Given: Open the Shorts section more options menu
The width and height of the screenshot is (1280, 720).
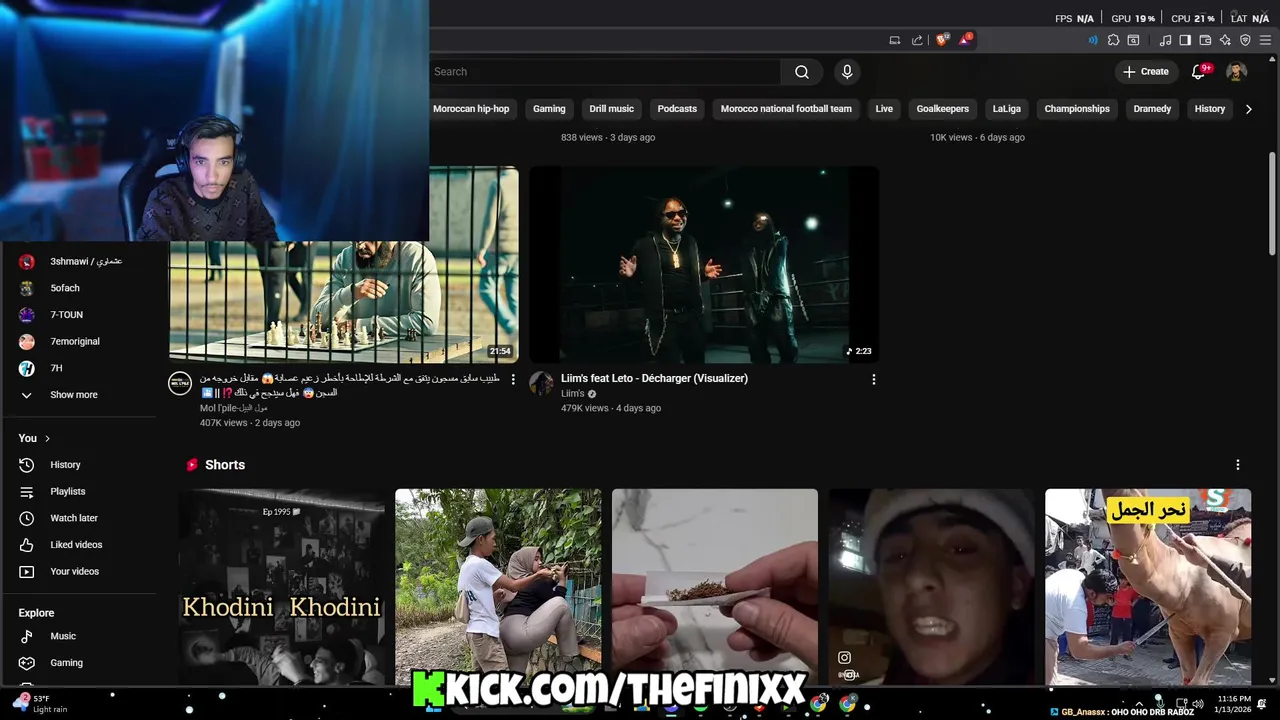Looking at the screenshot, I should pos(1237,465).
